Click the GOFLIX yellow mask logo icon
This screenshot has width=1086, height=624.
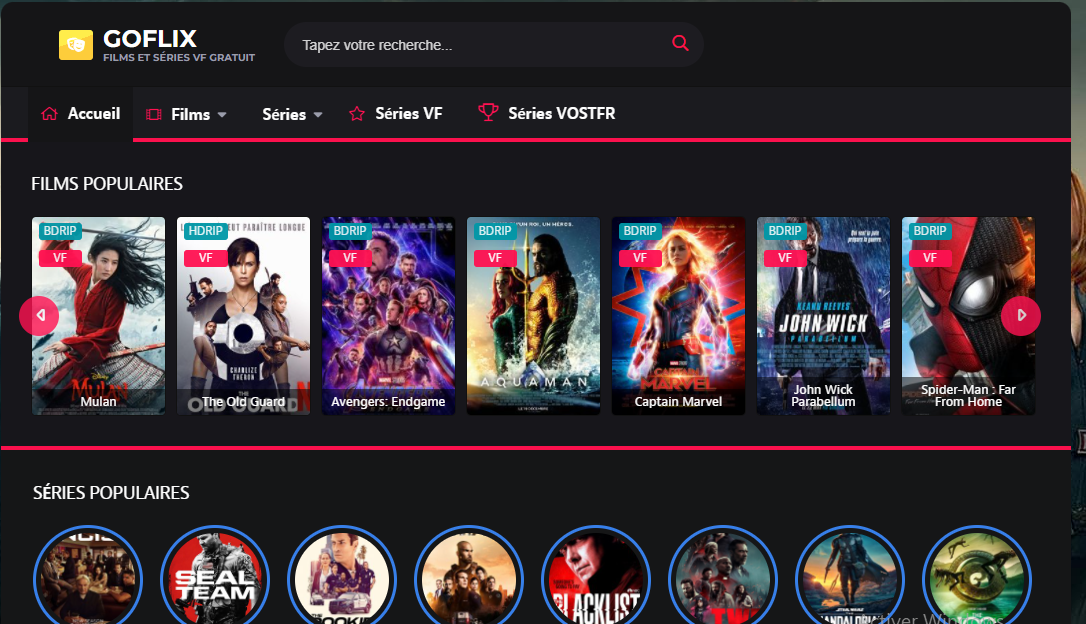(75, 45)
